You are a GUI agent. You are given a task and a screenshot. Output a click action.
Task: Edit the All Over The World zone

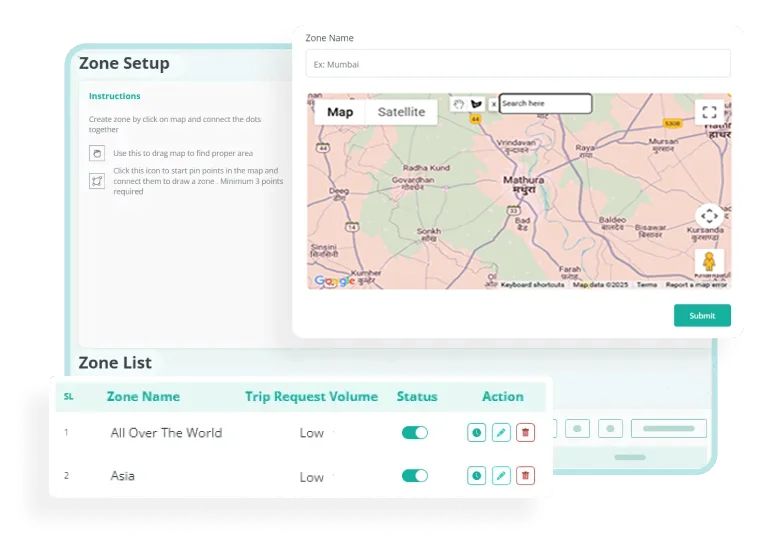(501, 433)
